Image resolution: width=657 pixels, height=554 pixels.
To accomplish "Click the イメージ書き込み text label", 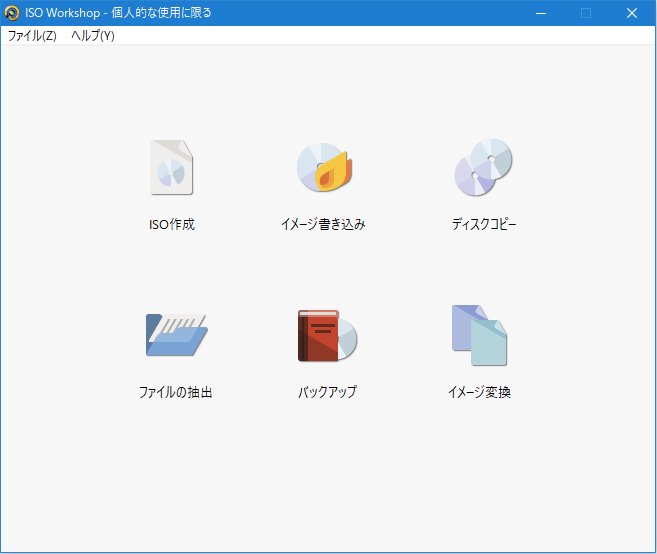I will coord(323,225).
